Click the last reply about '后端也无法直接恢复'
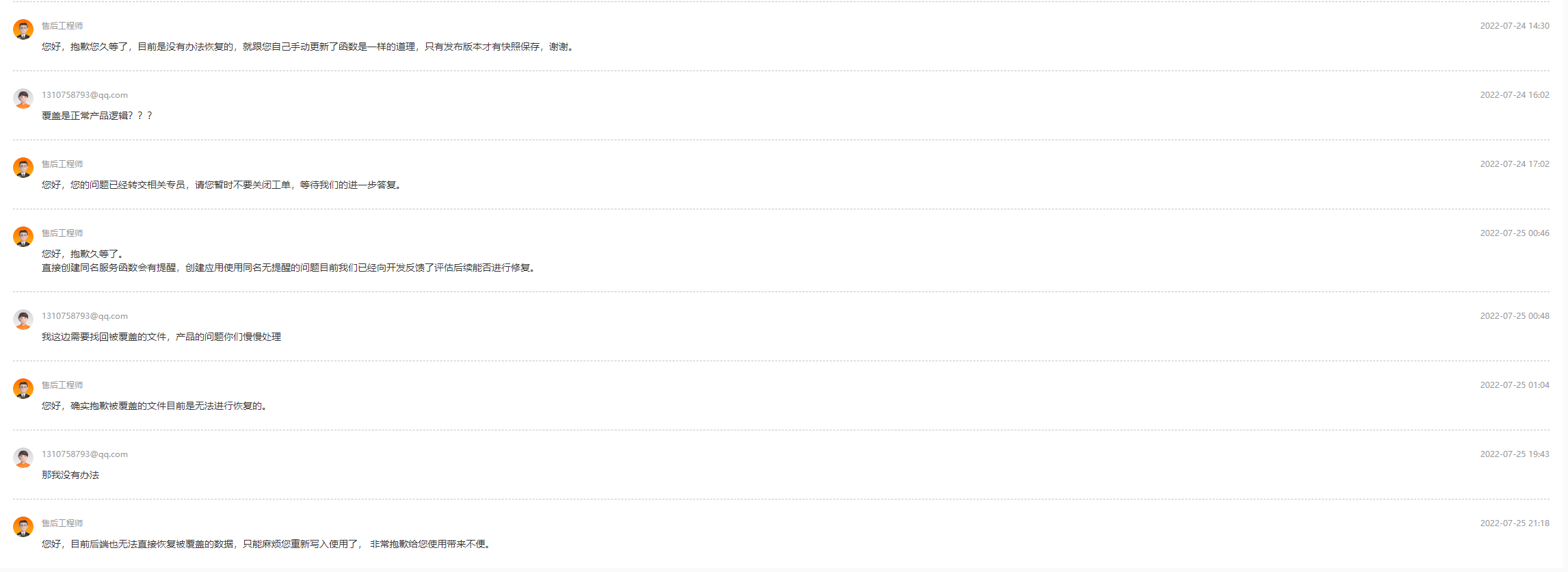1568x572 pixels. [266, 545]
